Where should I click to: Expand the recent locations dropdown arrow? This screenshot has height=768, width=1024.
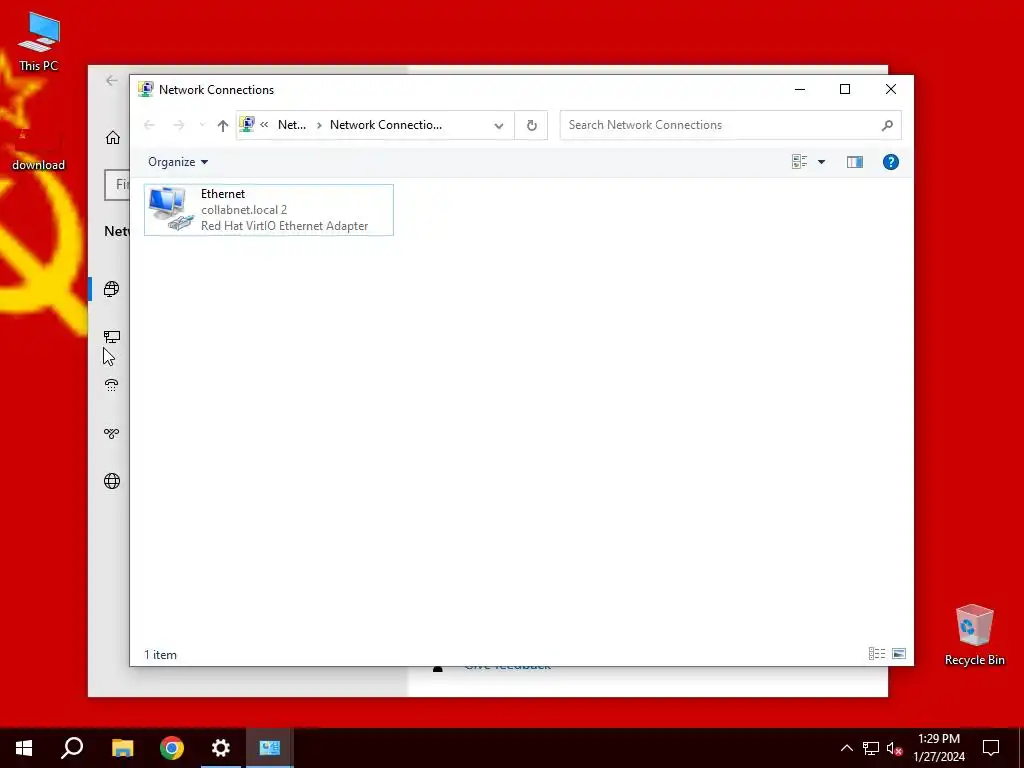[202, 125]
